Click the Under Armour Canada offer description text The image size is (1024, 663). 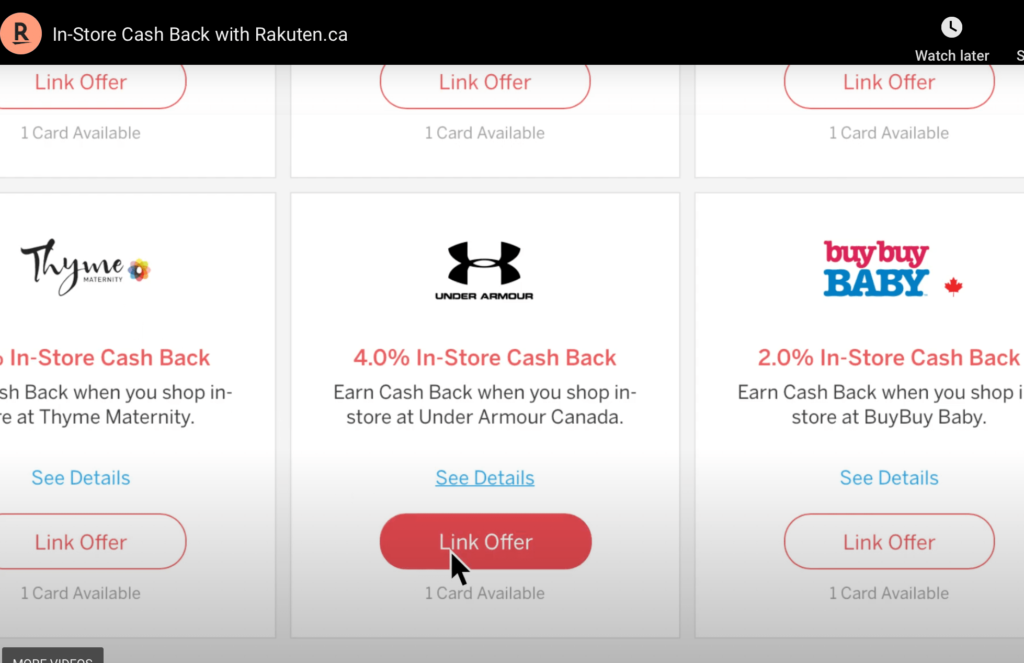485,404
